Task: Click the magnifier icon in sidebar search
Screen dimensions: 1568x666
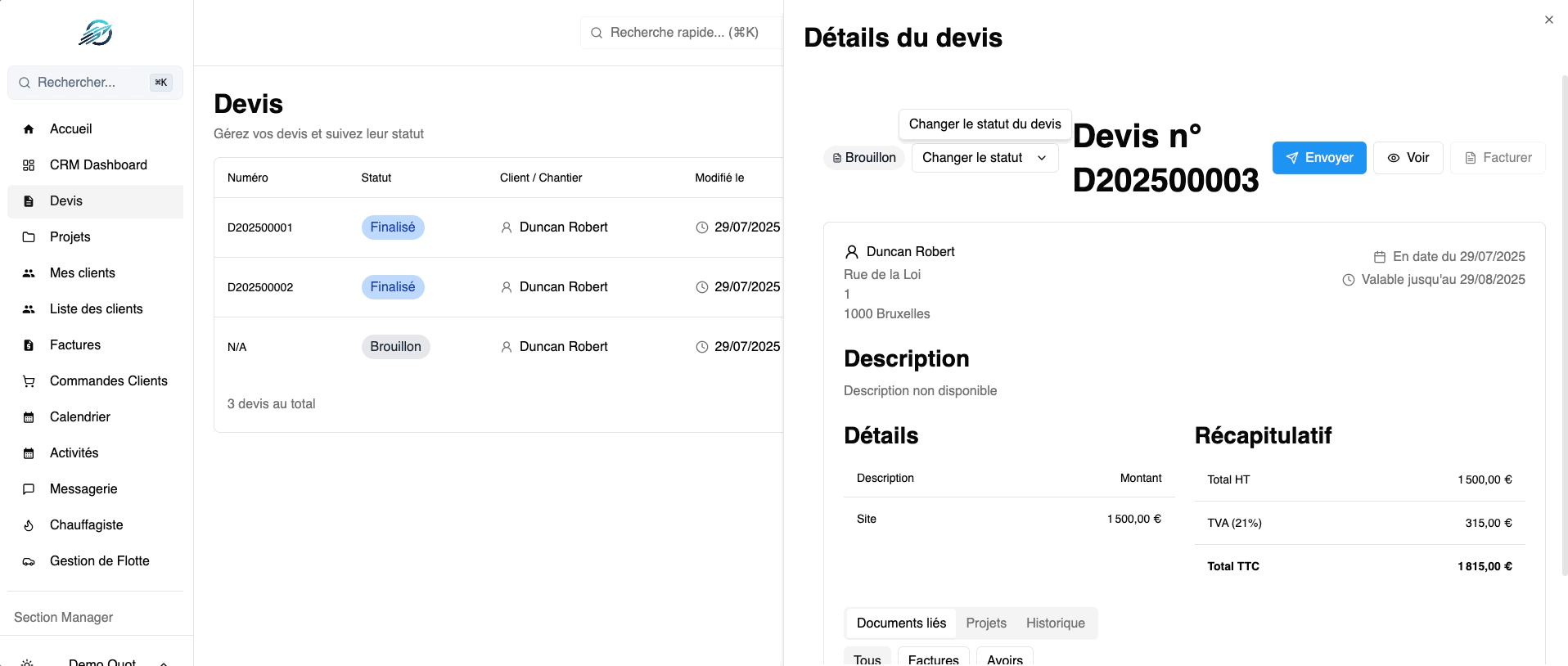Action: [x=25, y=83]
